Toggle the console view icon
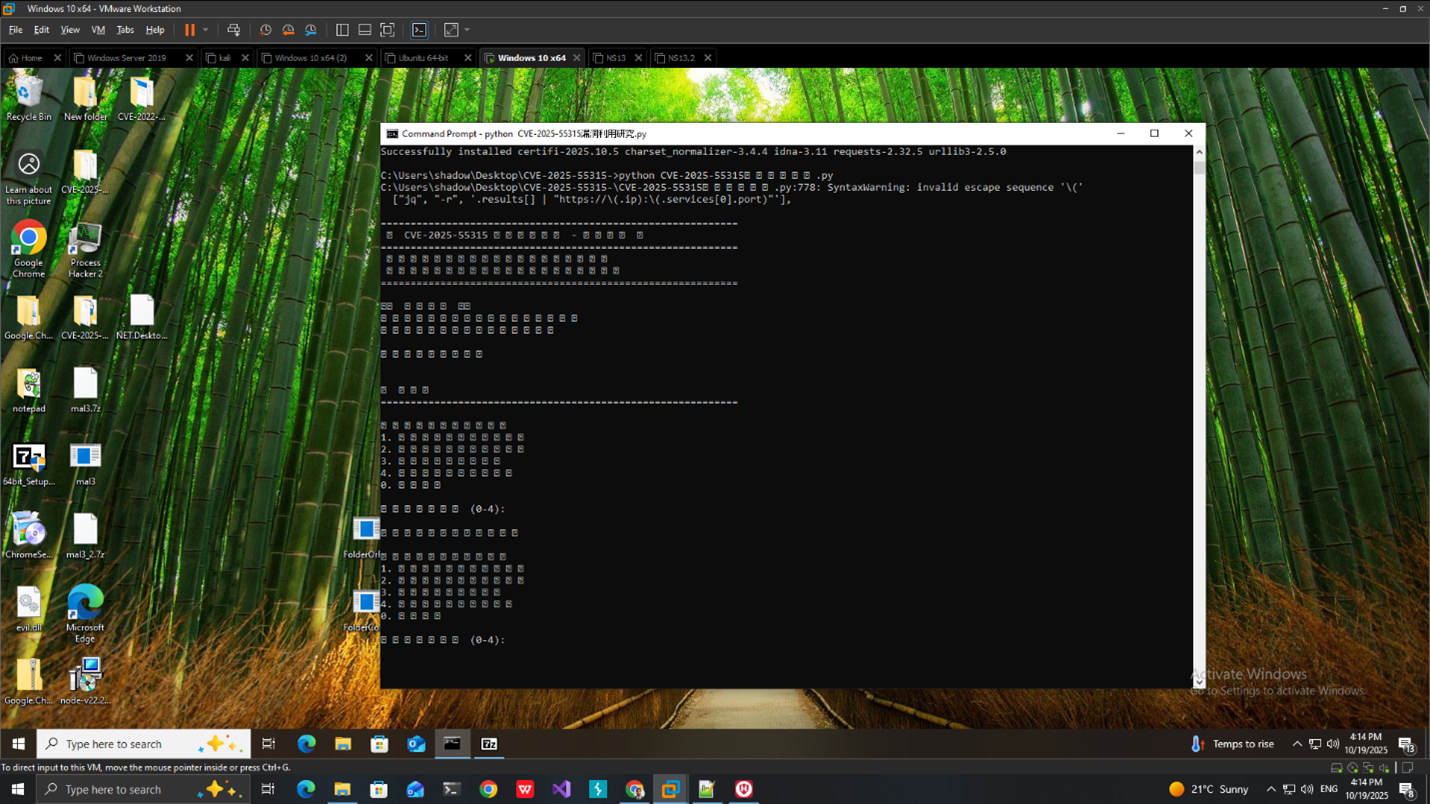Image resolution: width=1430 pixels, height=804 pixels. pos(420,30)
